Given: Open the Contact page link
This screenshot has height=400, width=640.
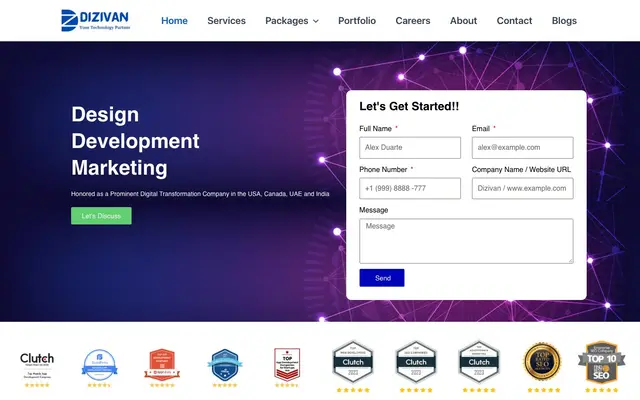Looking at the screenshot, I should (x=514, y=21).
